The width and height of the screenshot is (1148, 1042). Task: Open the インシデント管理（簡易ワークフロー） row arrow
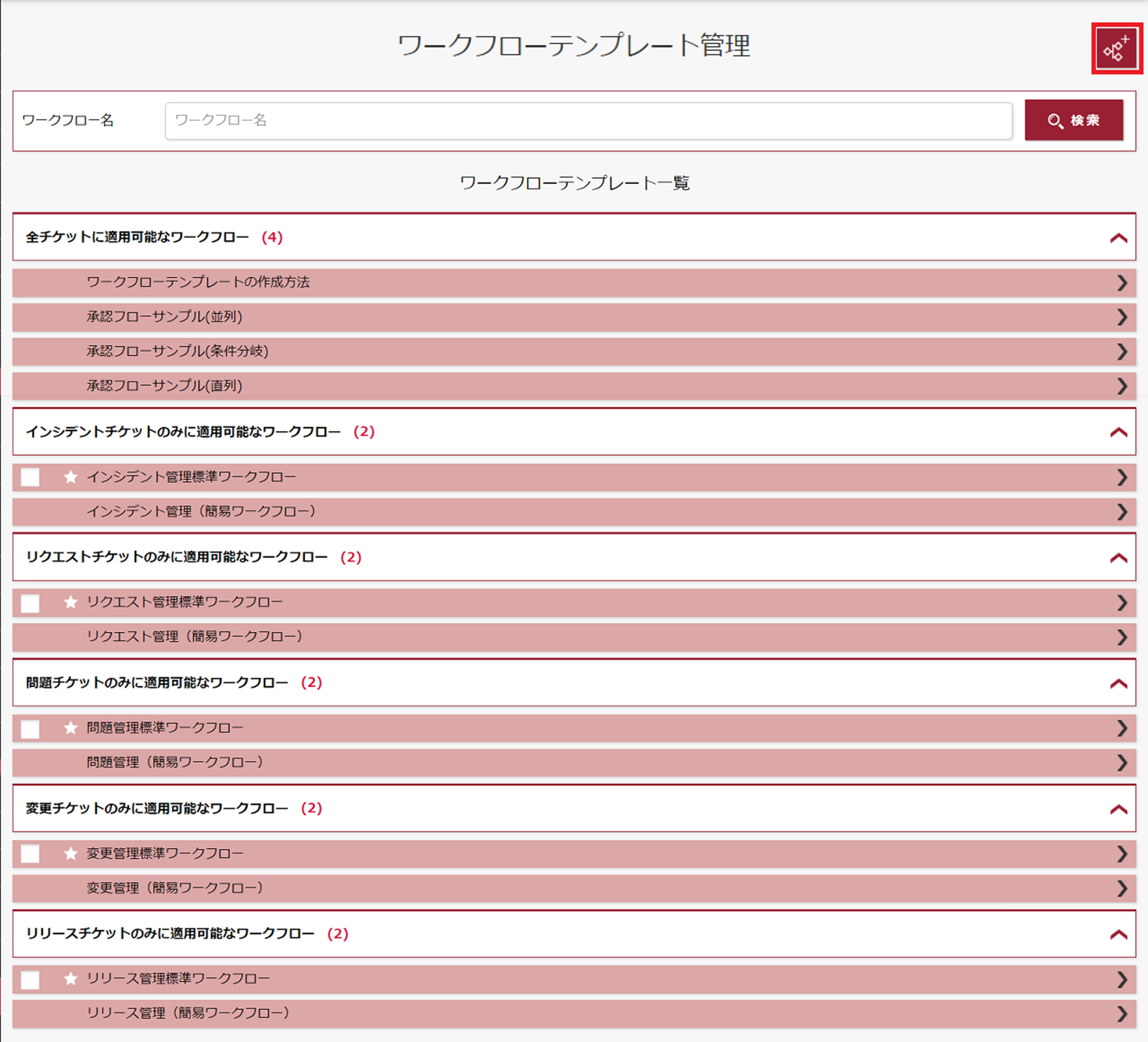1122,512
